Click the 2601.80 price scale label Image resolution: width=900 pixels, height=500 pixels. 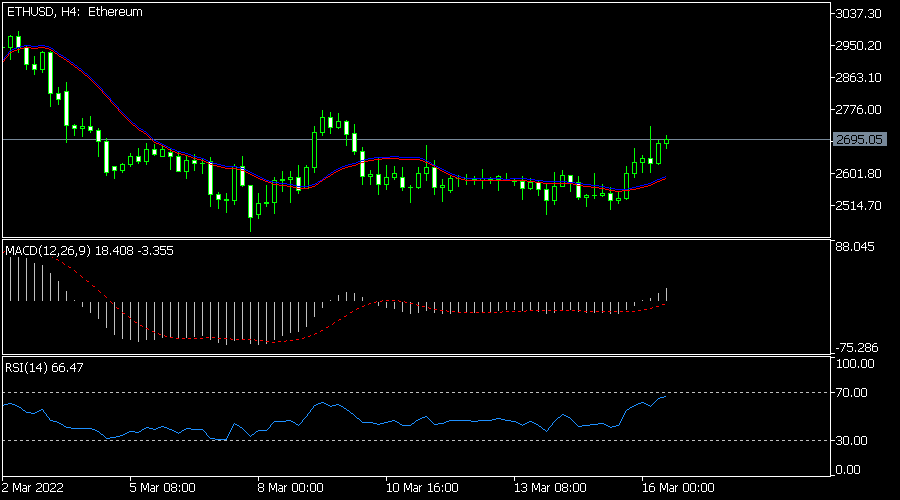click(858, 173)
